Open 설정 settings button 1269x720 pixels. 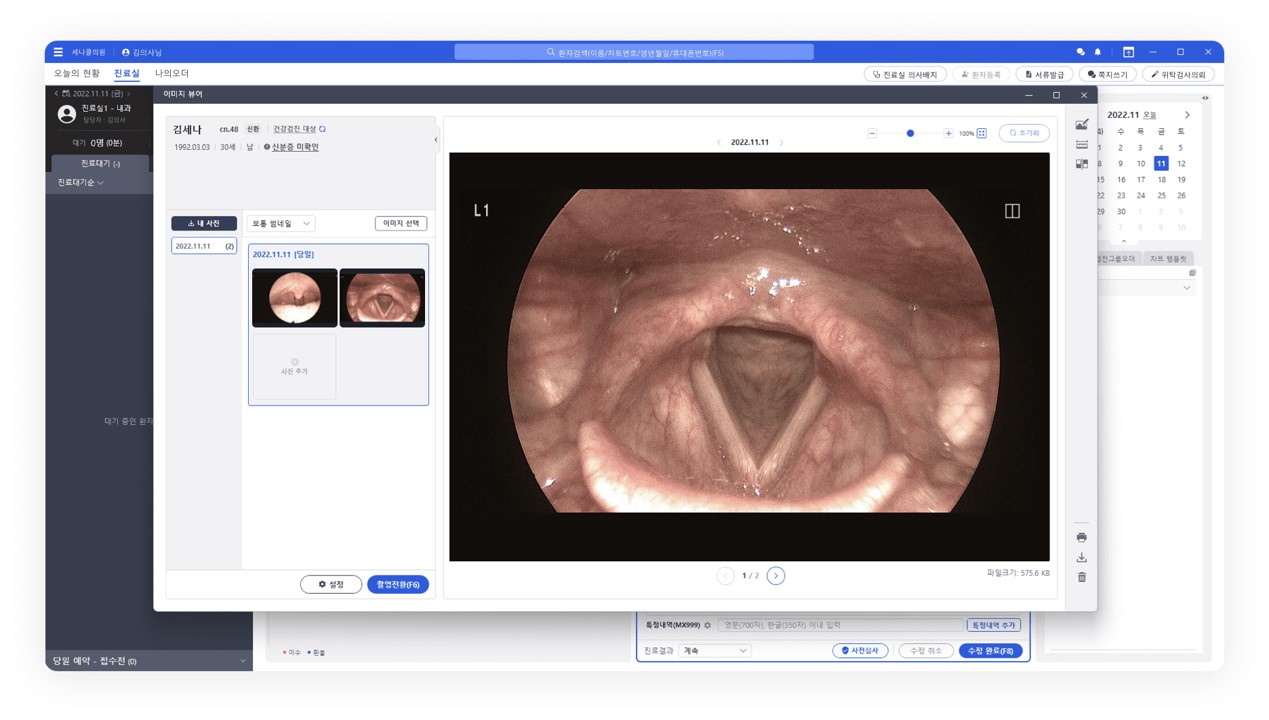pos(331,584)
